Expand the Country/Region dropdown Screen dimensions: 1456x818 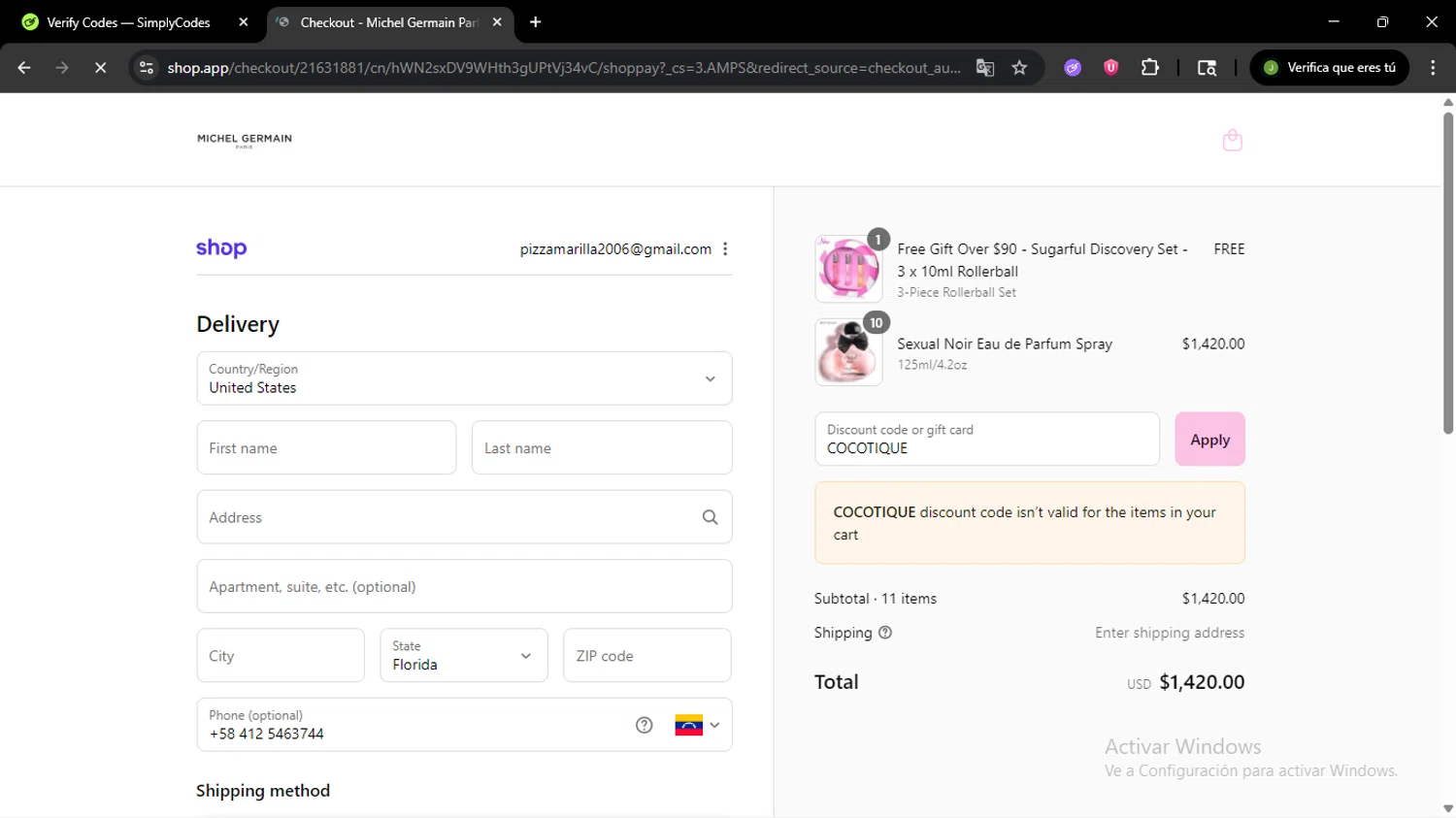464,378
